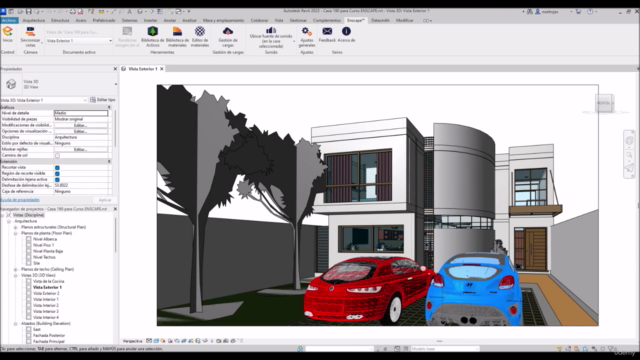Select Vista Interior 2 in project browser
The image size is (640, 360).
pos(46,306)
